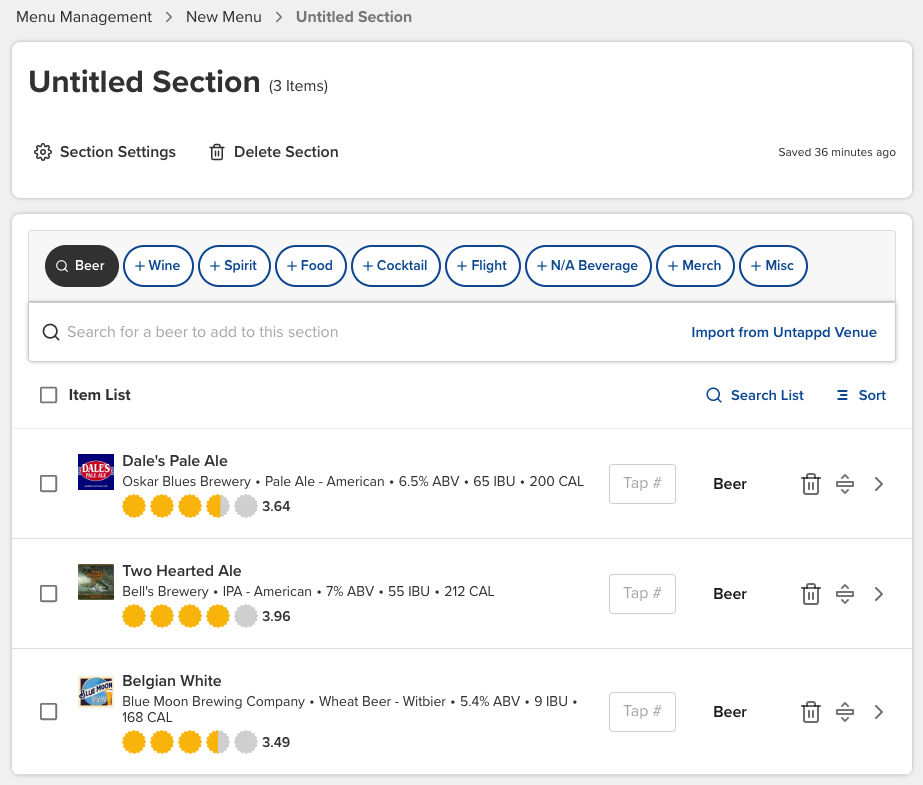
Task: Click Import from Untappd Venue link
Action: click(x=783, y=332)
